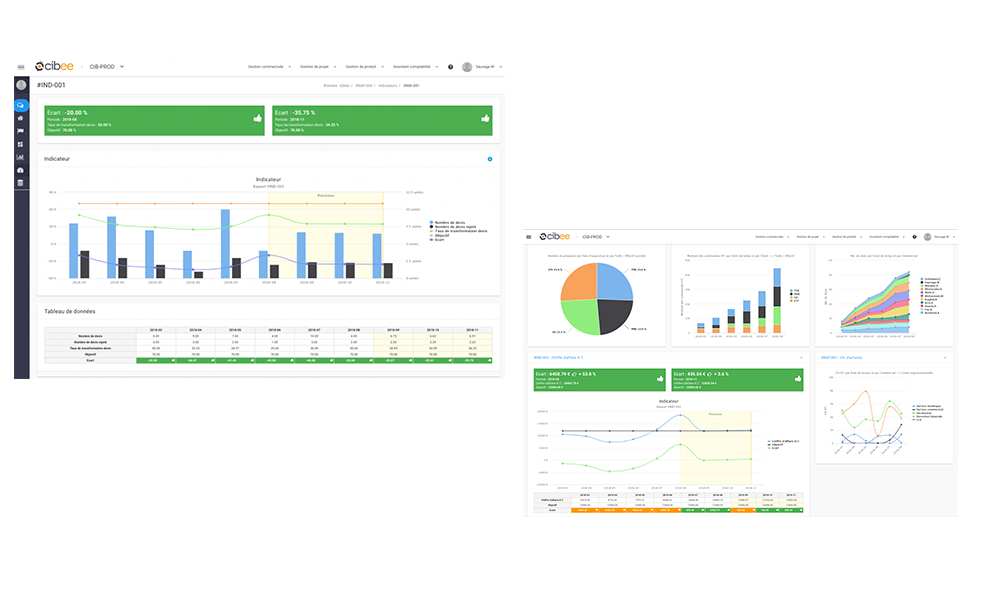This screenshot has width=1000, height=600.
Task: Open 'Assistant comptabilité' menu in left window
Action: tap(414, 67)
